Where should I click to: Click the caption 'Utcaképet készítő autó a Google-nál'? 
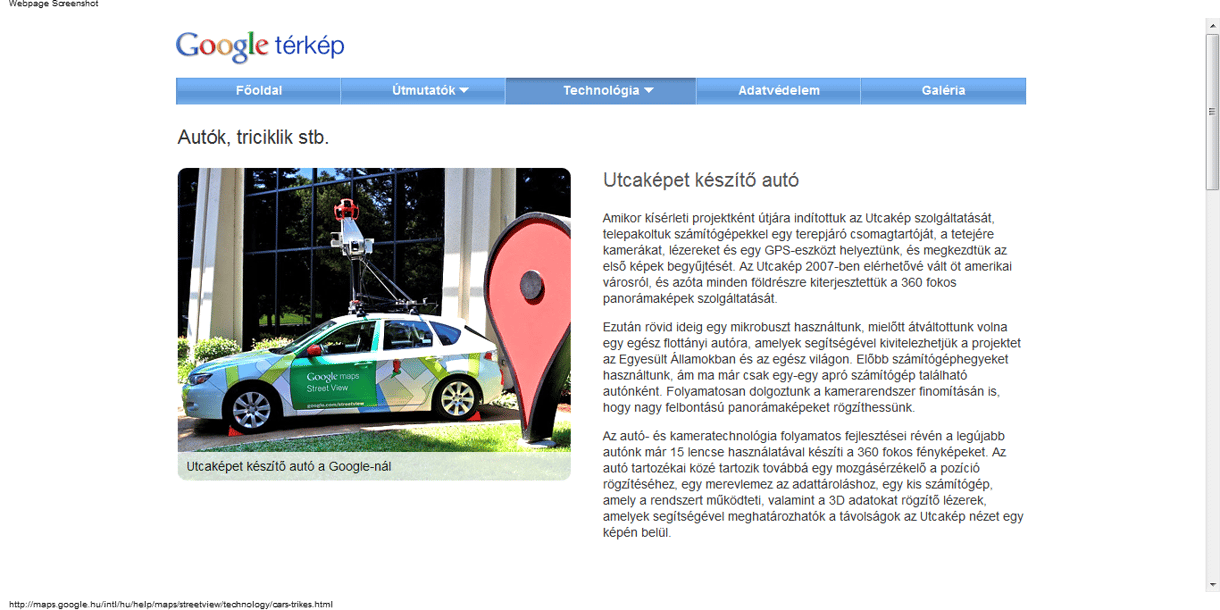[290, 466]
